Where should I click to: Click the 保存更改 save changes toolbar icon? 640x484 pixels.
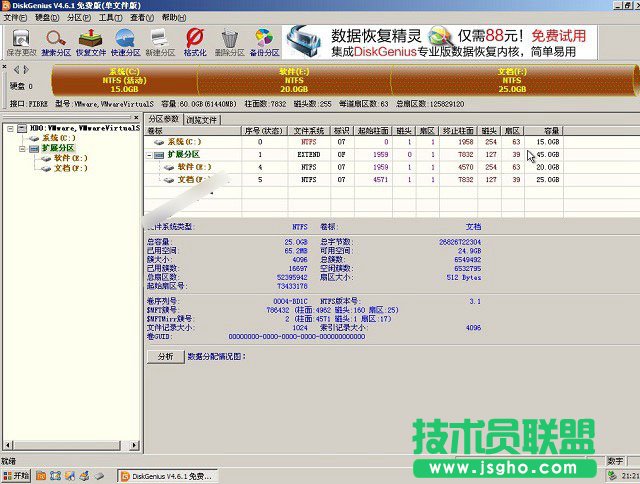[21, 42]
